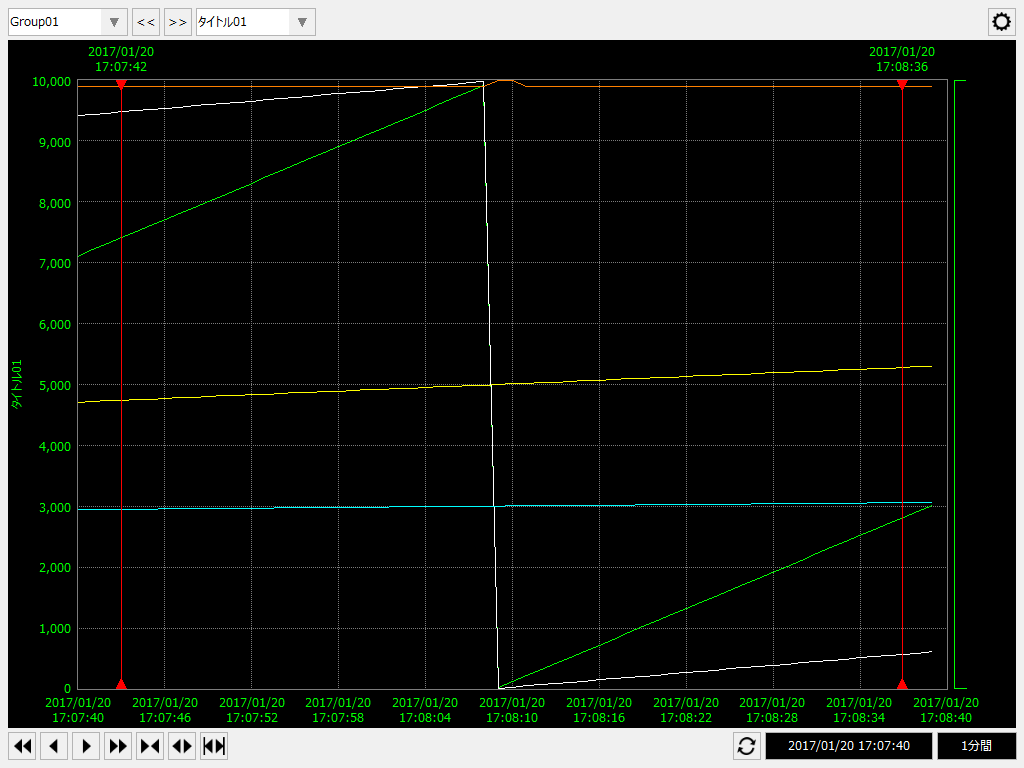1024x768 pixels.
Task: Select the fast-forward icon
Action: pos(118,746)
